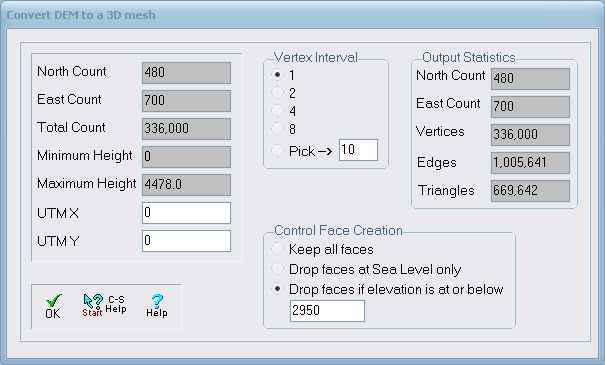Viewport: 605px width, 365px height.
Task: Click the Maximum Height field 4478.0
Action: (x=186, y=184)
